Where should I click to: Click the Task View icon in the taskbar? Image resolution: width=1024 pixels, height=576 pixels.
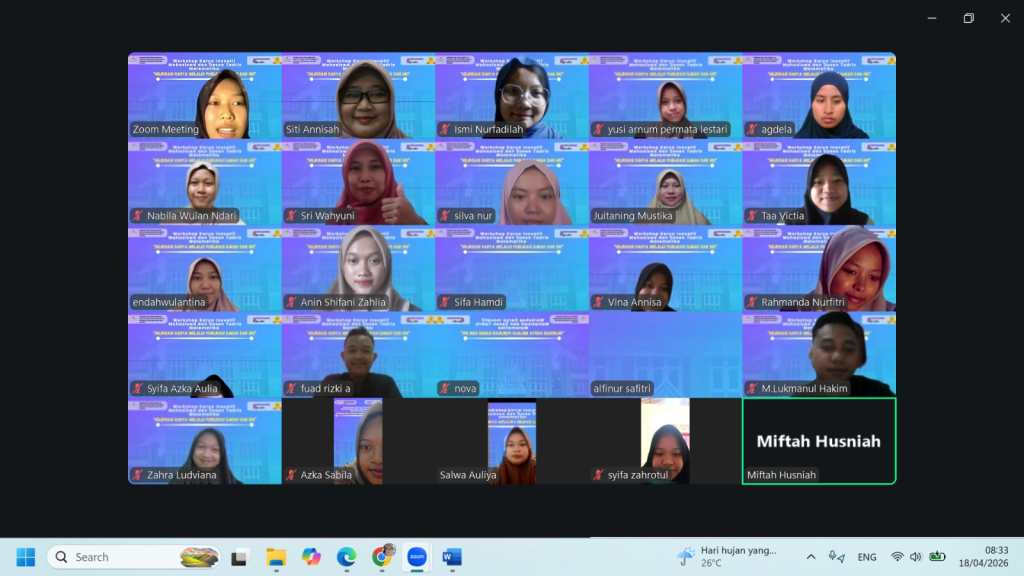[240, 557]
